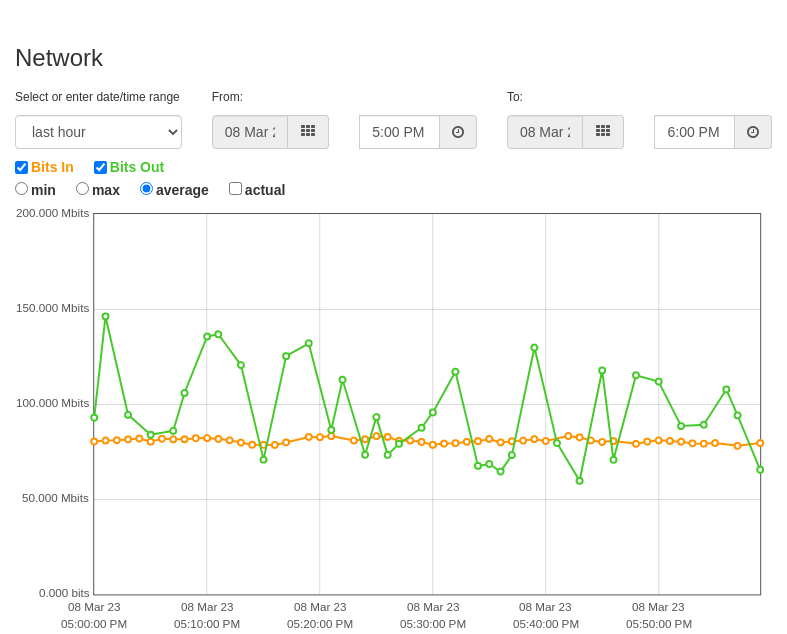
Task: Click the From date field showing 08 Mar
Action: [x=250, y=132]
